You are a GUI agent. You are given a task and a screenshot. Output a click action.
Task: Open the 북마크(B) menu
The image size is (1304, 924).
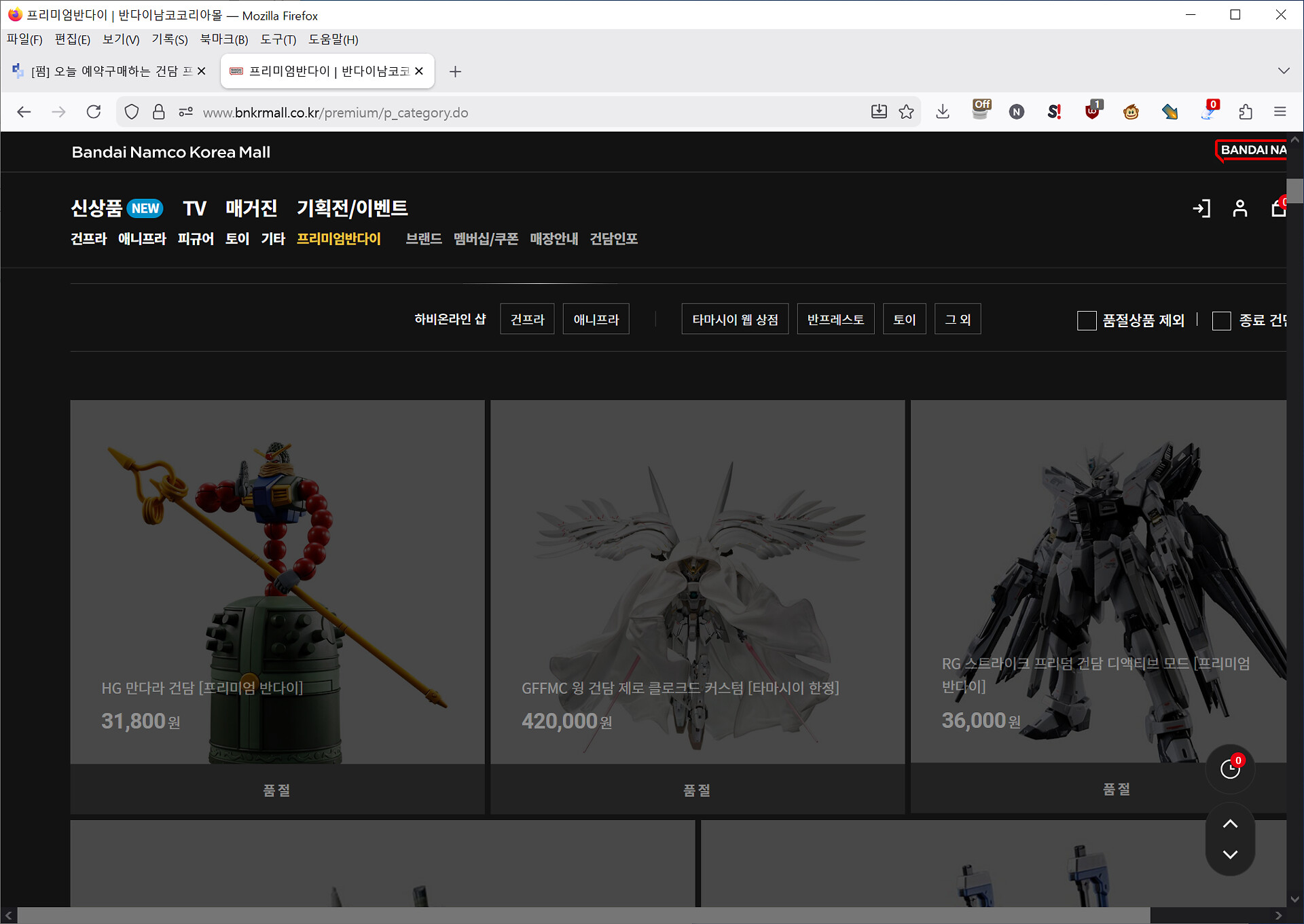223,39
